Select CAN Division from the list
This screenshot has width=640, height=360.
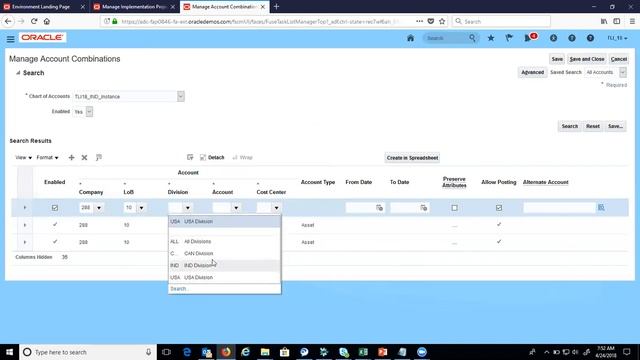(x=224, y=253)
